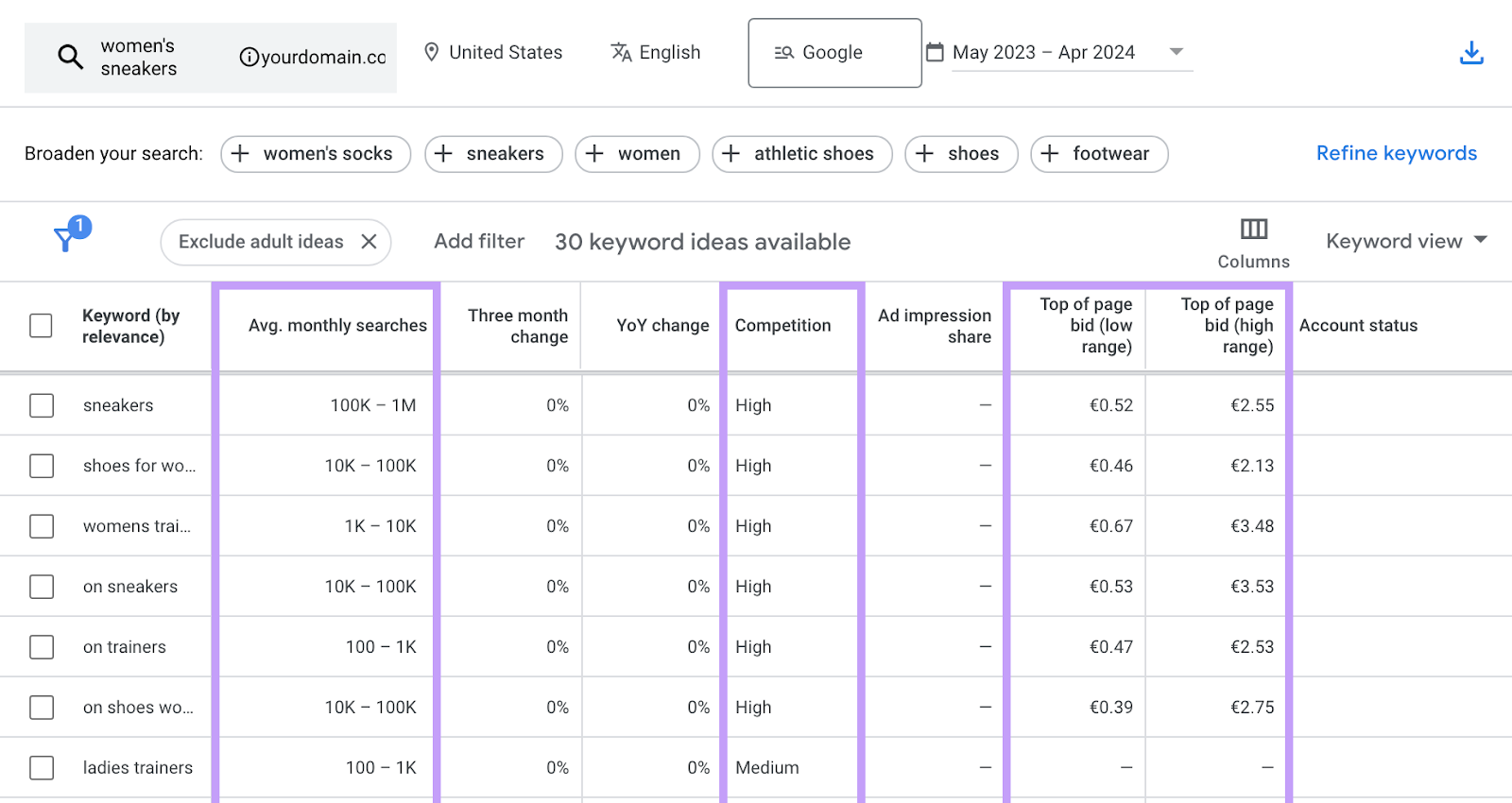Open the Google search network selector
Screen dimensions: 1512x803
coord(833,53)
